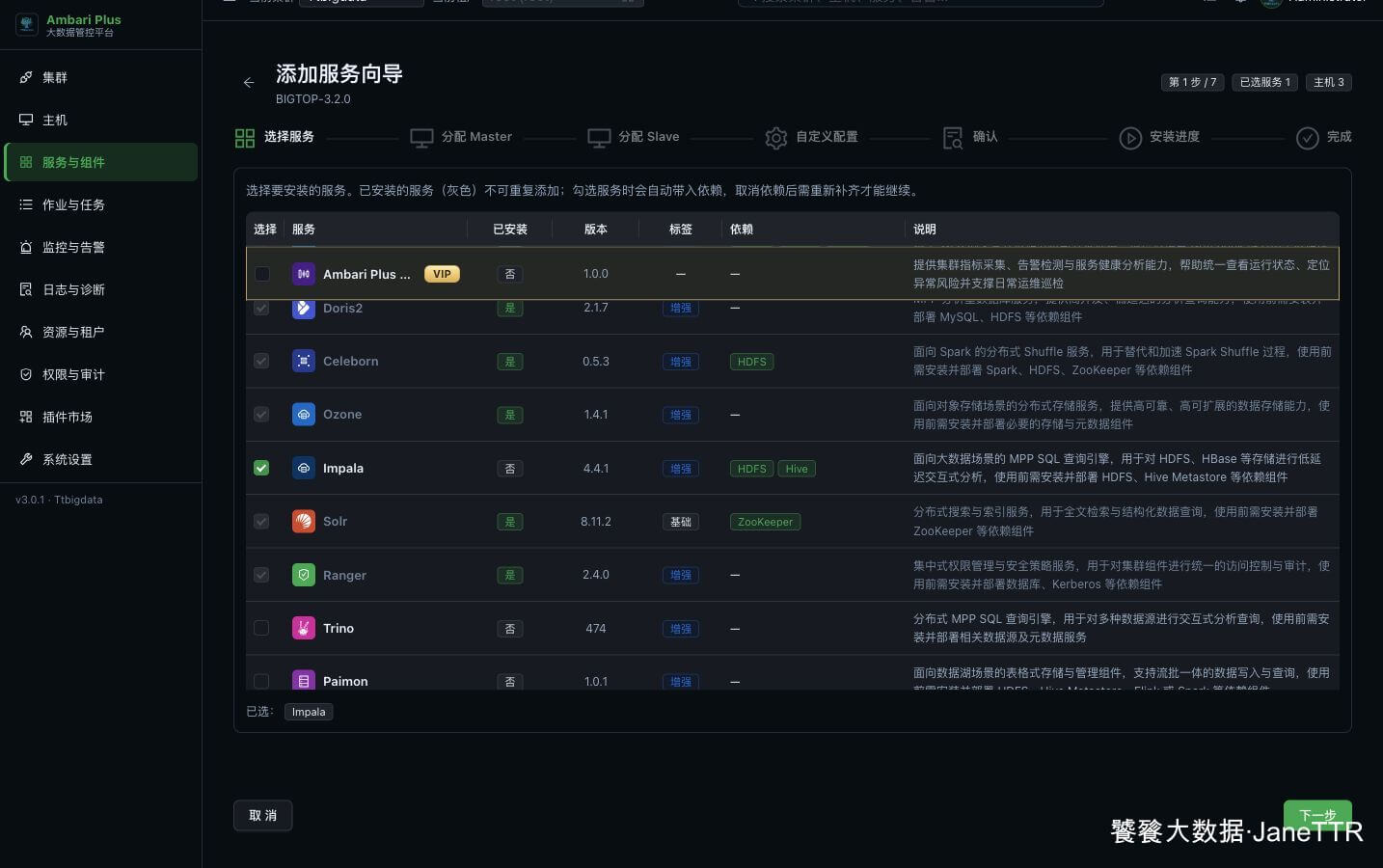Screen dimensions: 1383x868
Task: Click the 主机 3 badge
Action: click(1329, 83)
